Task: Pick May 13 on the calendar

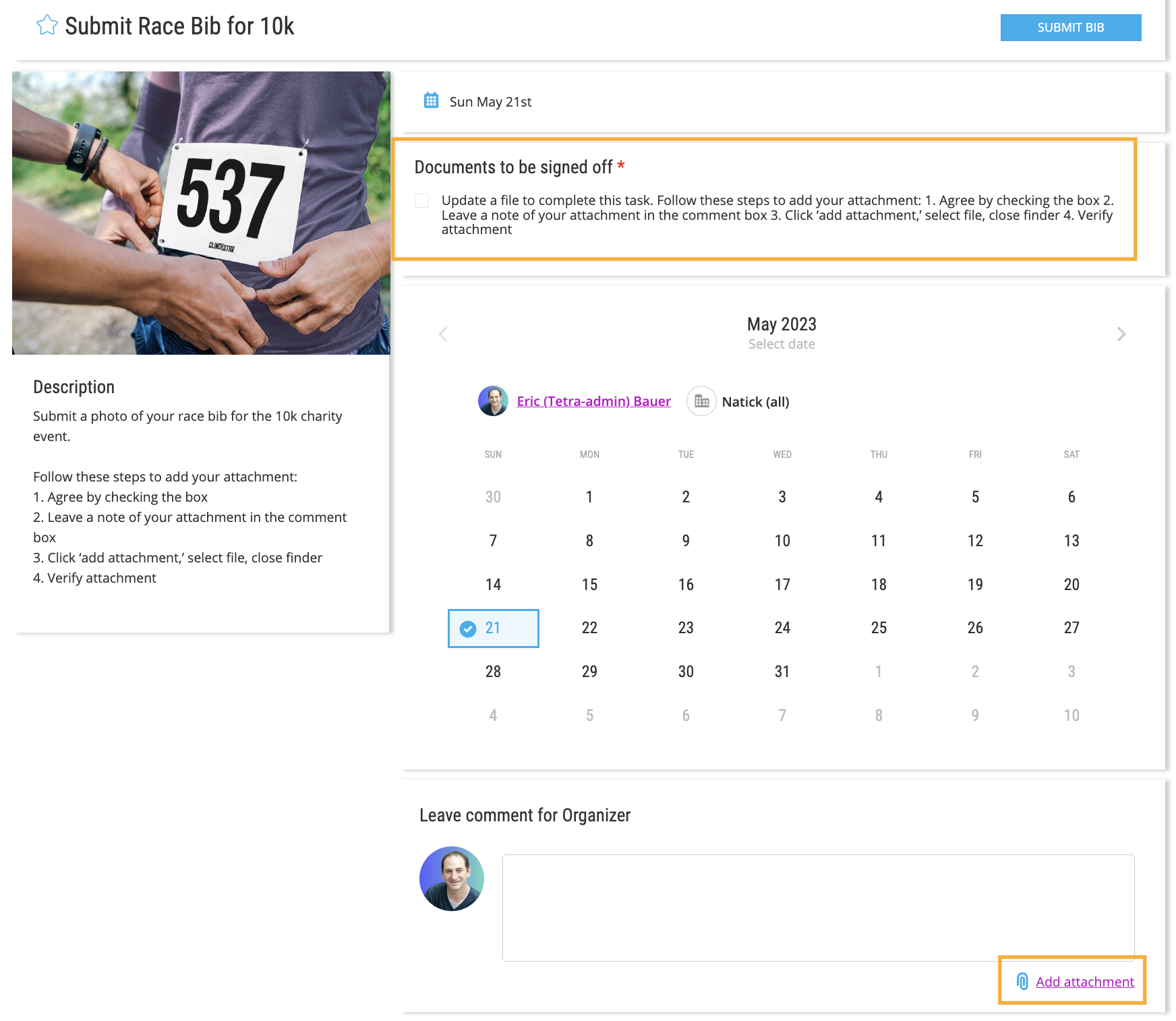Action: (x=1071, y=541)
